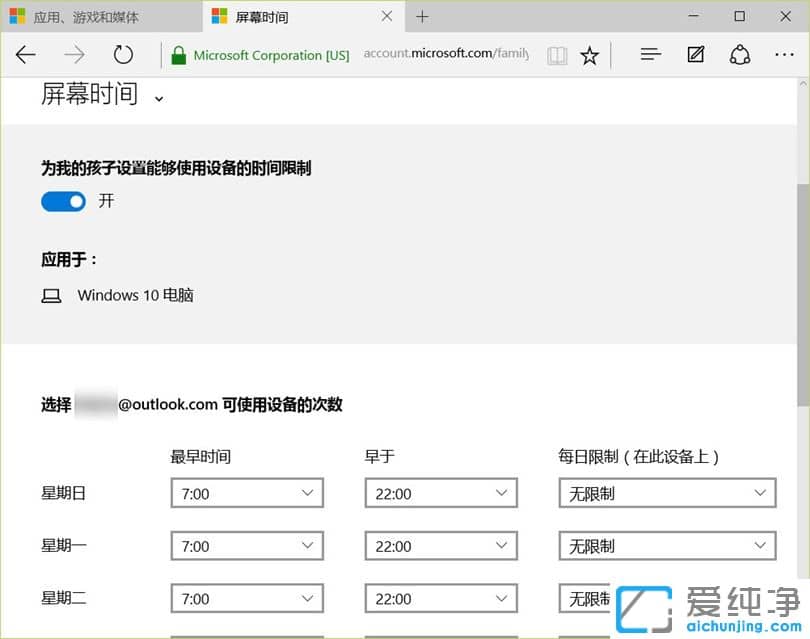The height and width of the screenshot is (639, 810).
Task: Open the 星期日 earliest time dropdown showing 7:00
Action: pos(246,492)
